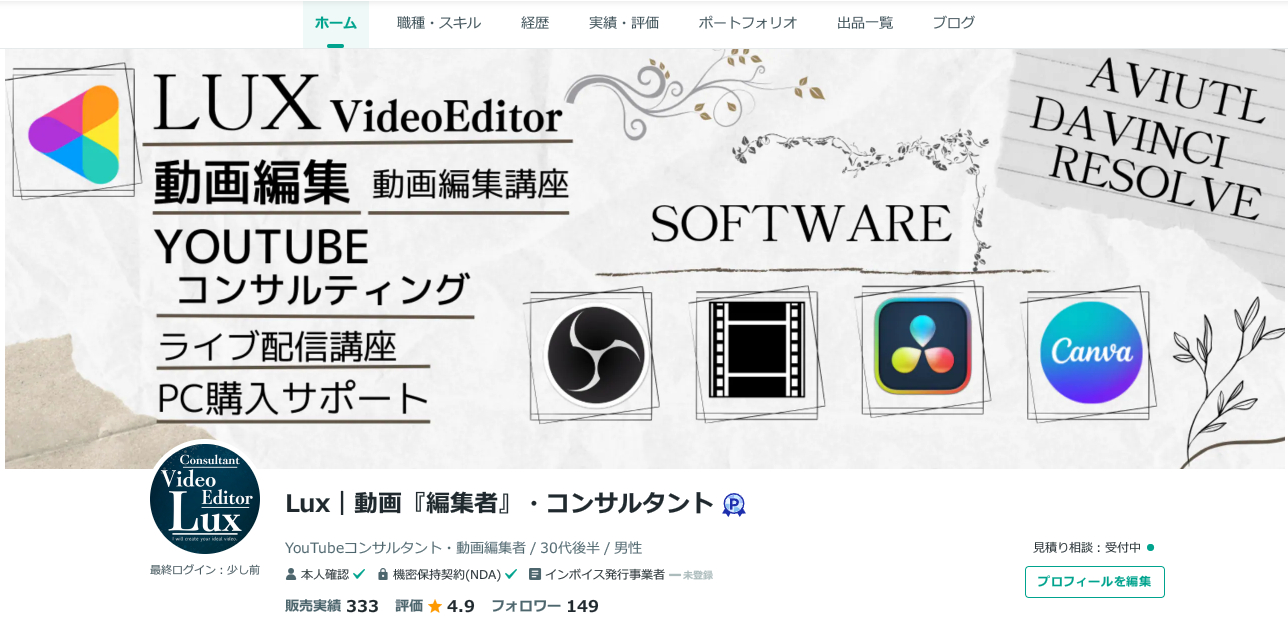Screen dimensions: 1288x634
Task: Open the ポートフォリオ tab
Action: [748, 23]
